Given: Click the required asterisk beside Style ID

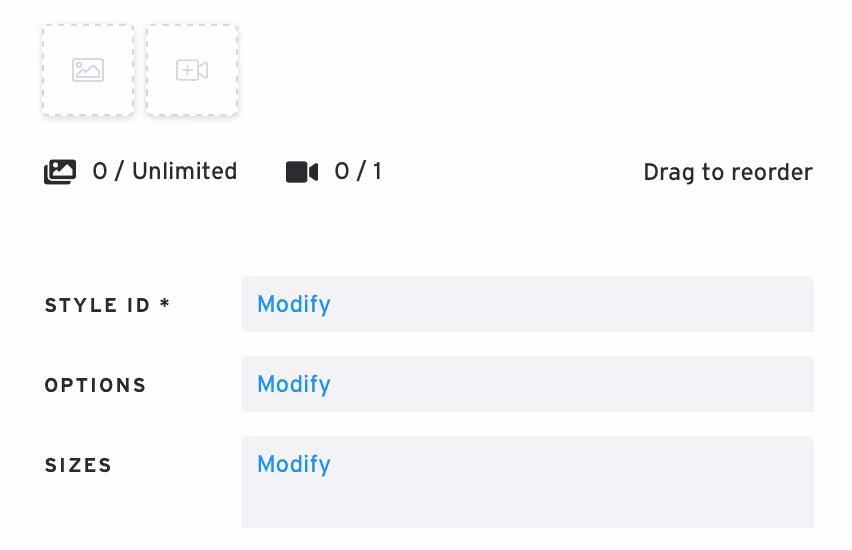Looking at the screenshot, I should [165, 303].
